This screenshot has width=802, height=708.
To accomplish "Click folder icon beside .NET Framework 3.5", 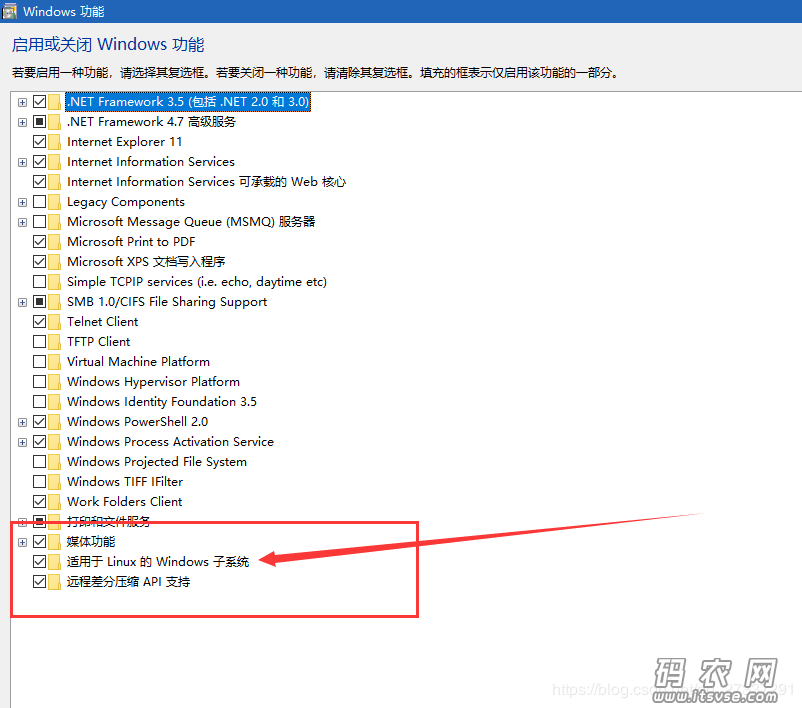I will 55,102.
